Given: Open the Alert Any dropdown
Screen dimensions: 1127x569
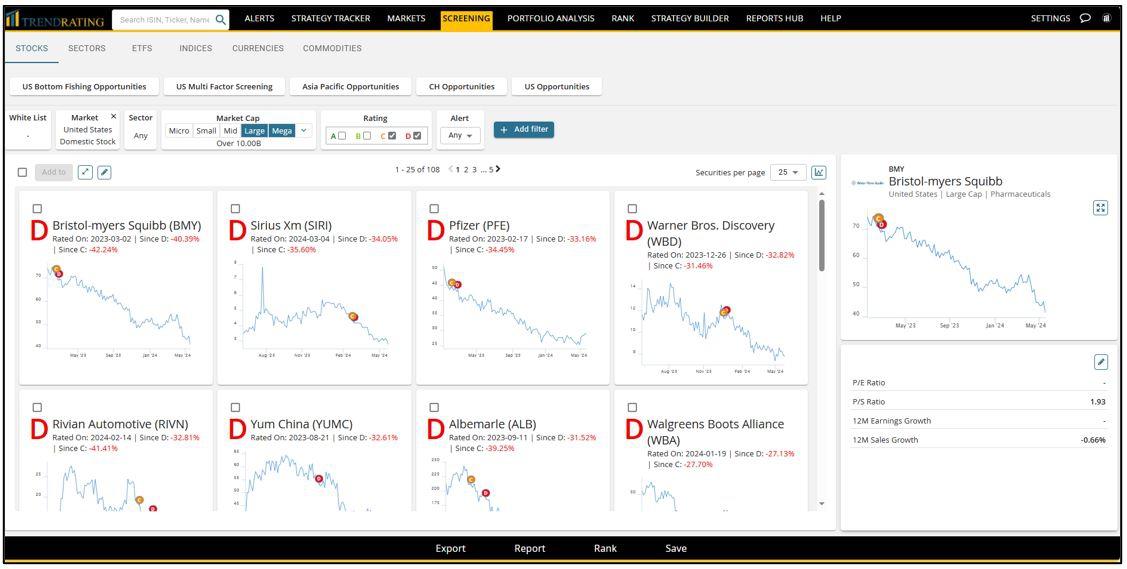Looking at the screenshot, I should tap(459, 135).
